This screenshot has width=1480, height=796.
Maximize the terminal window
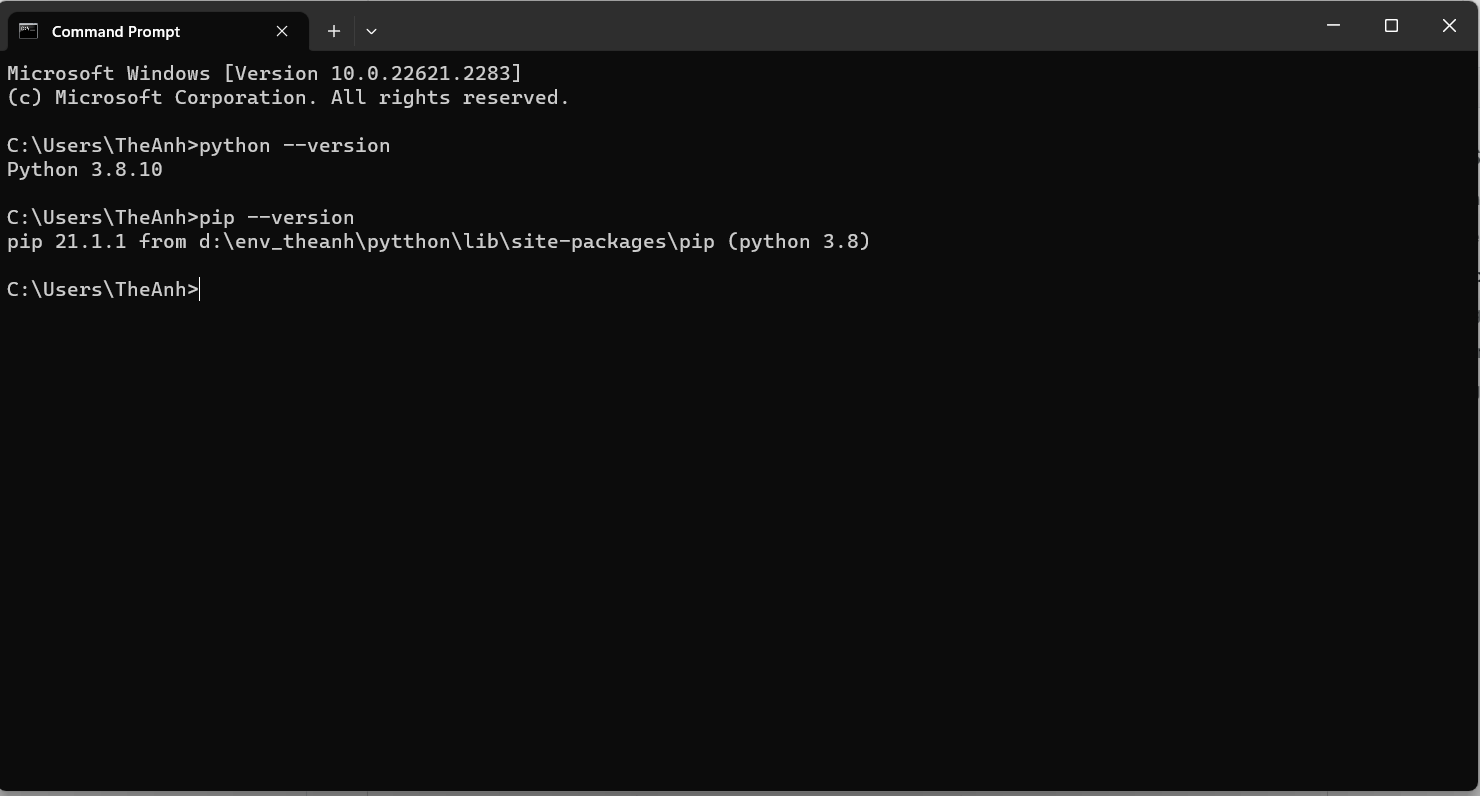1391,26
